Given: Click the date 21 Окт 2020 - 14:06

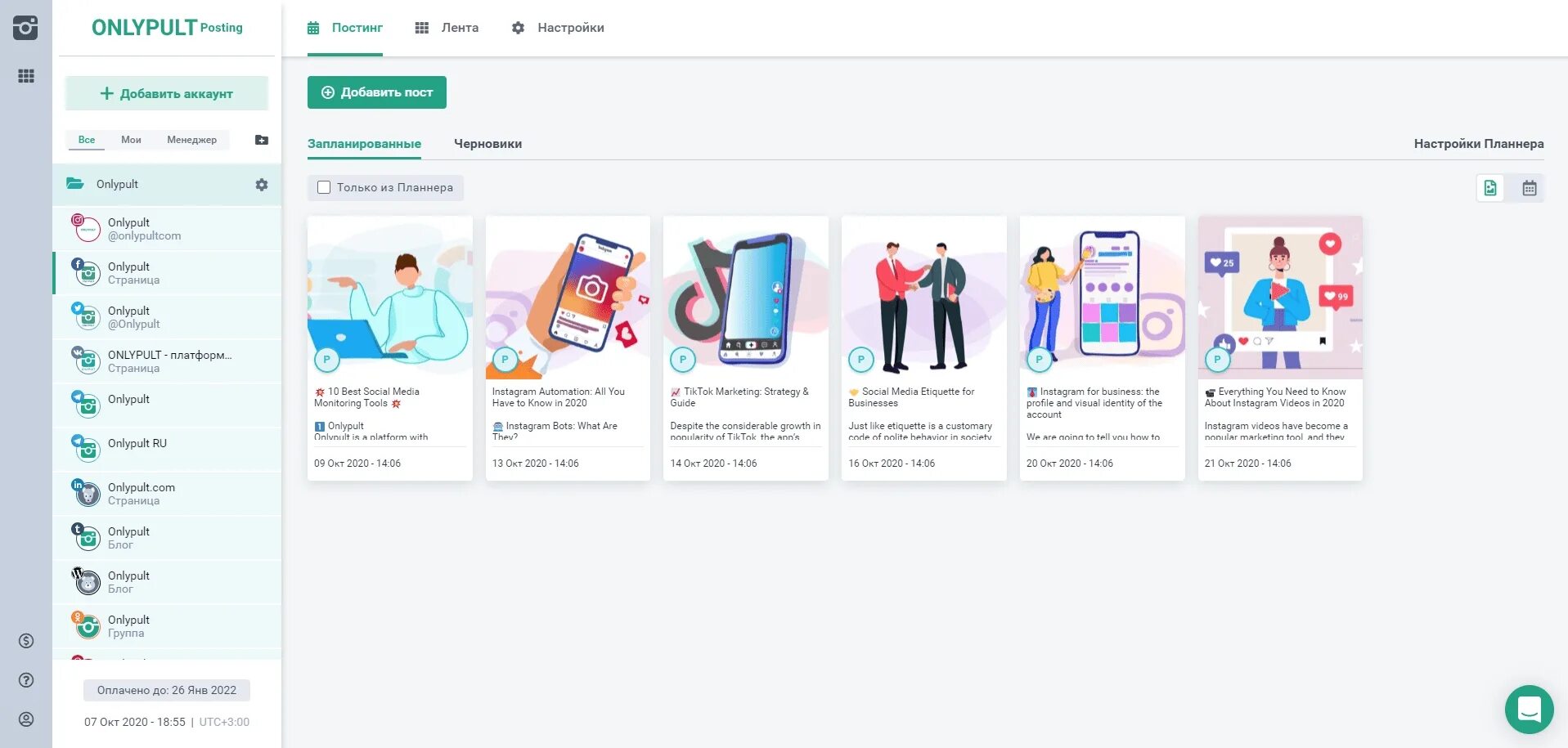Looking at the screenshot, I should (x=1247, y=464).
